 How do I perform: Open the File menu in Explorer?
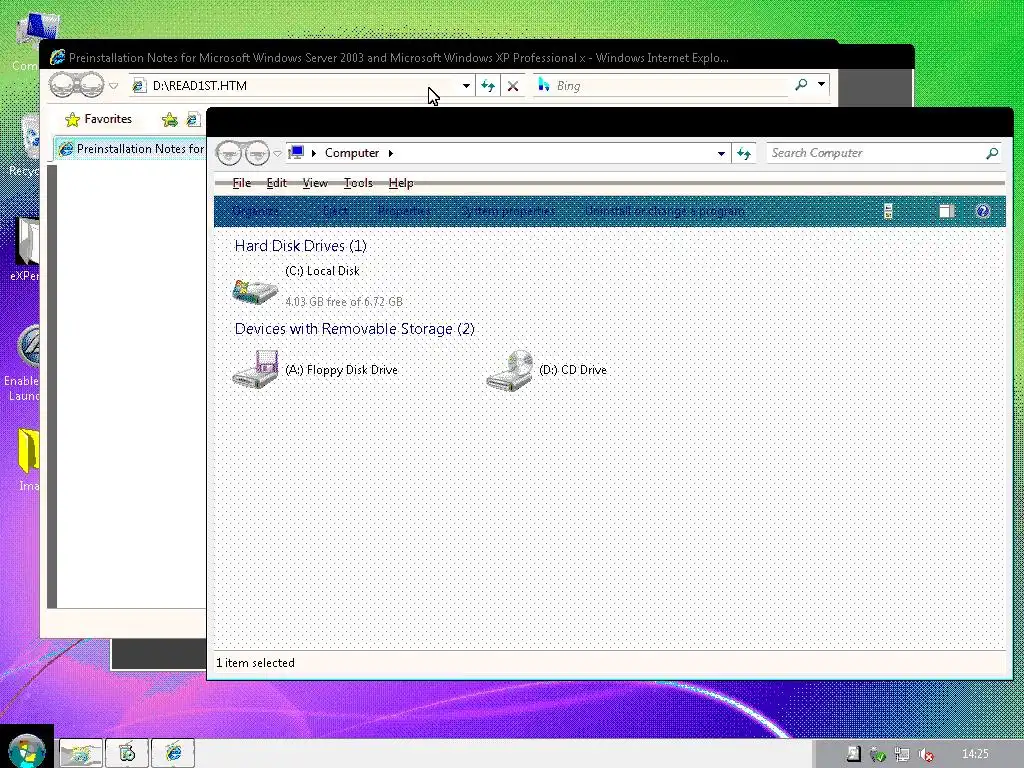click(x=242, y=183)
